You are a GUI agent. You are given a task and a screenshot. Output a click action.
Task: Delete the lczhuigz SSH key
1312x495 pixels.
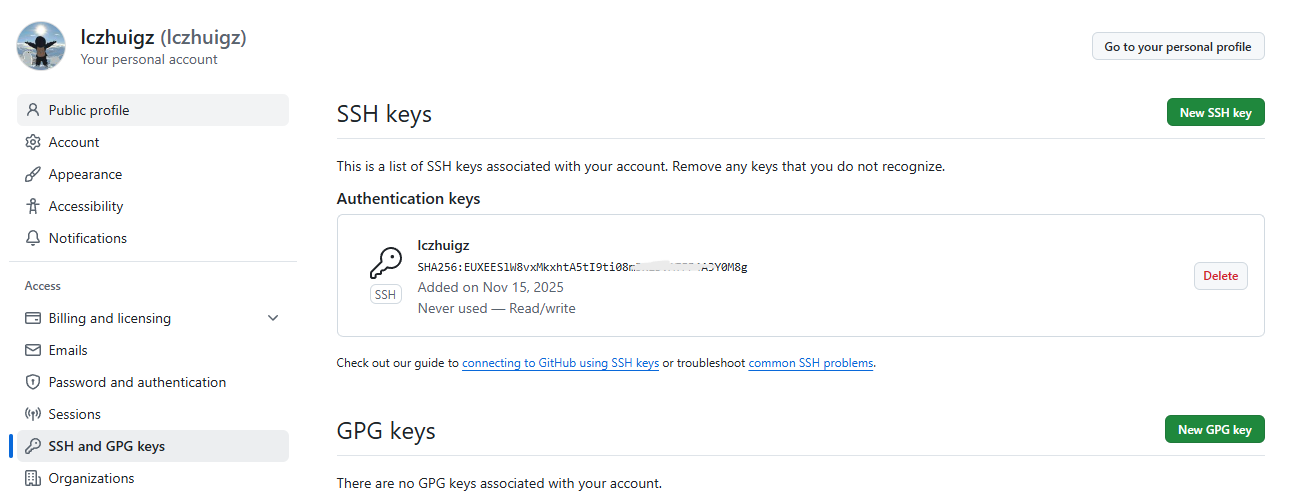coord(1220,276)
